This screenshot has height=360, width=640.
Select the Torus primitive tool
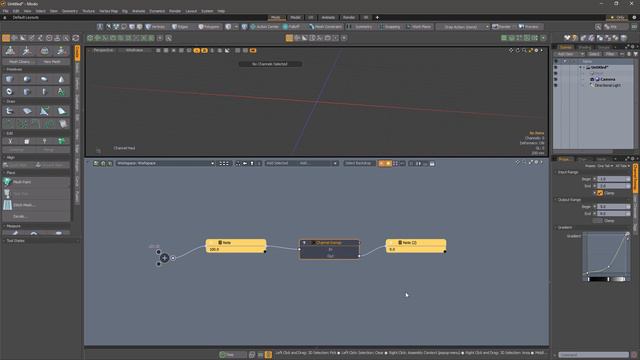(9, 91)
